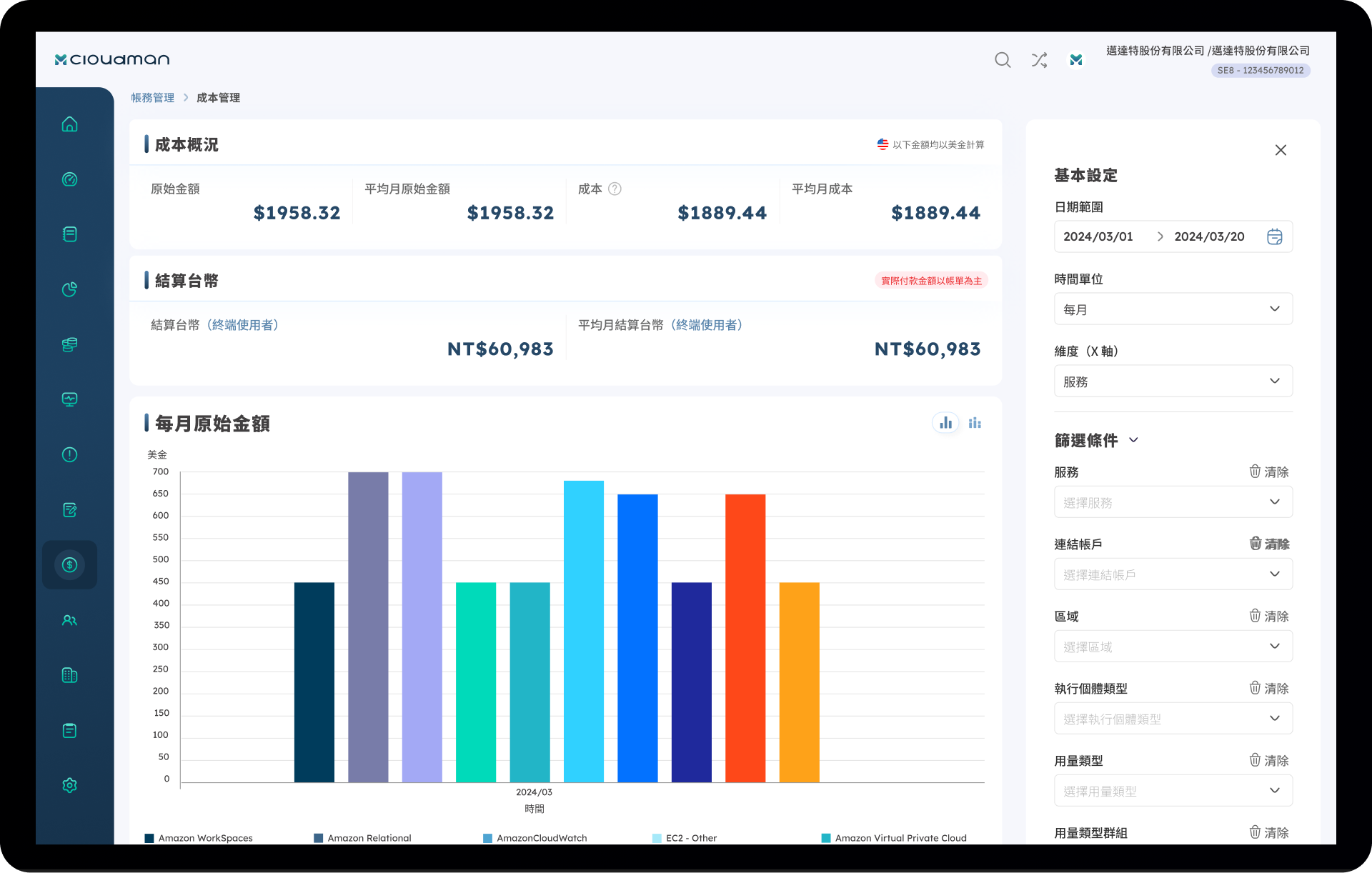1372x873 pixels.
Task: Open the calendar icon in date range
Action: [x=1275, y=236]
